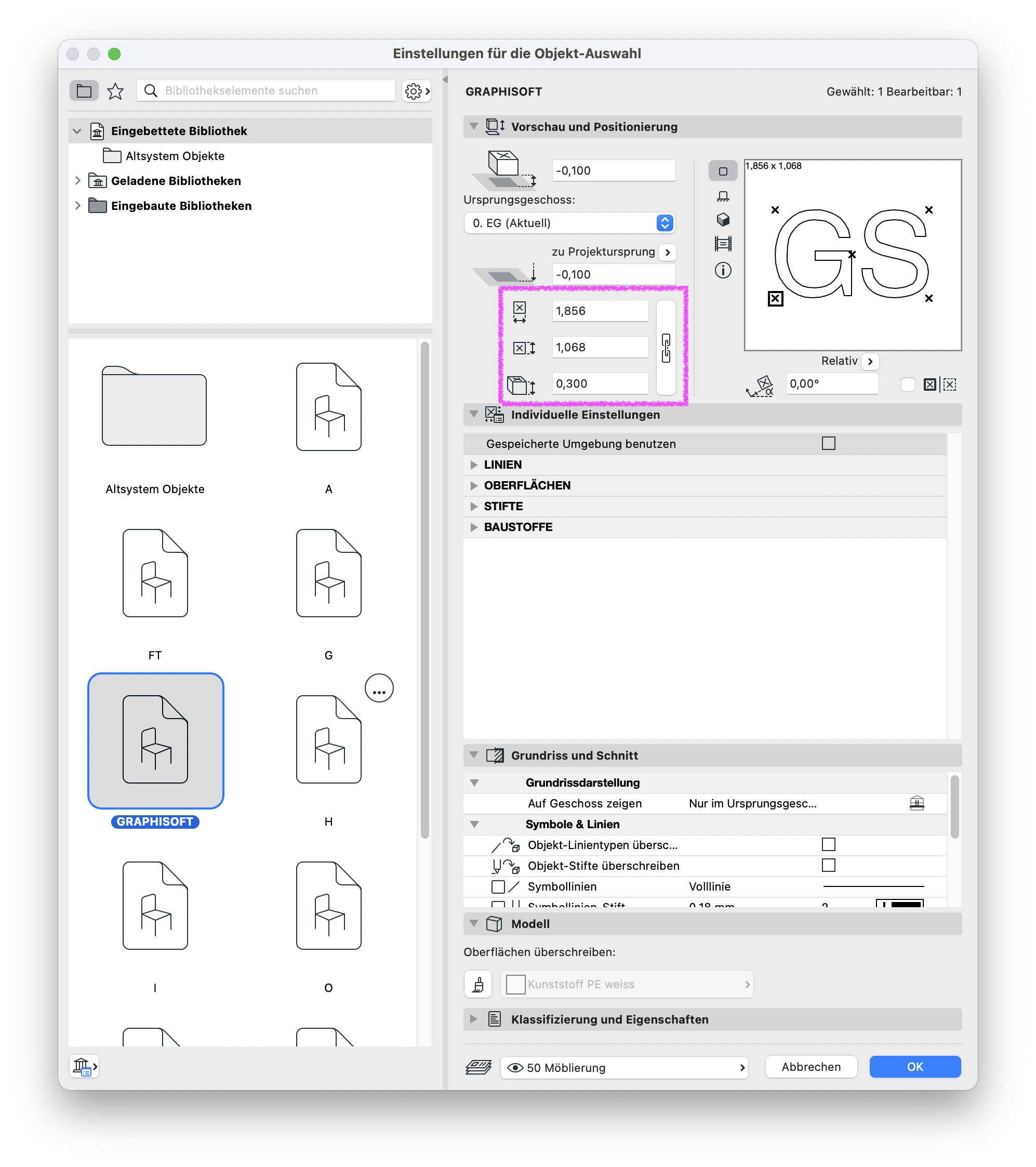Screen dimensions: 1036x1167
Task: Collapse the Individuelle Einstellungen section
Action: [x=473, y=414]
